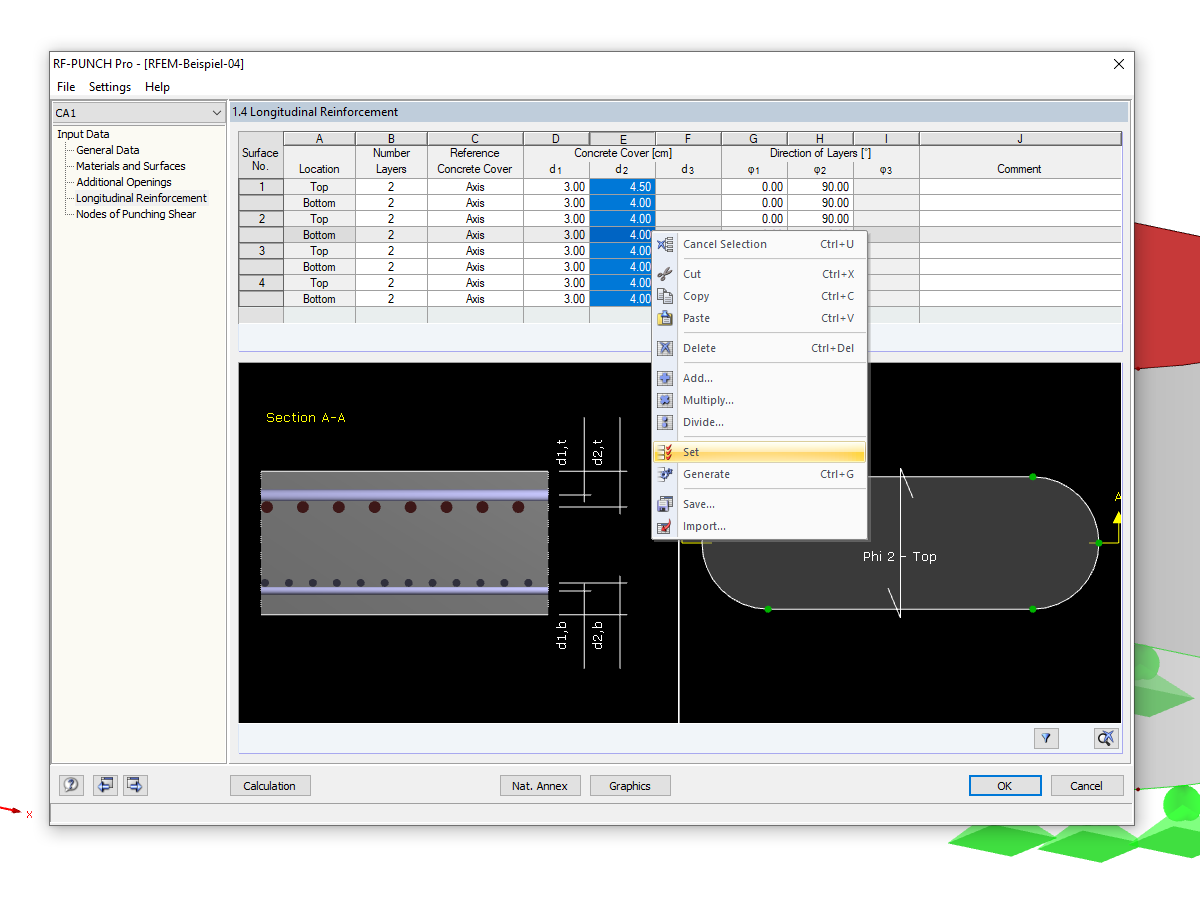Click the Copy icon in context menu
The image size is (1200, 900).
click(665, 296)
